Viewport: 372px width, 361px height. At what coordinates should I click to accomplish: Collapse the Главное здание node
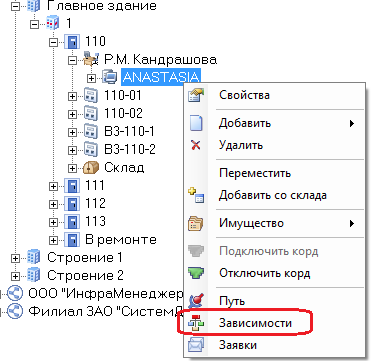[16, 6]
